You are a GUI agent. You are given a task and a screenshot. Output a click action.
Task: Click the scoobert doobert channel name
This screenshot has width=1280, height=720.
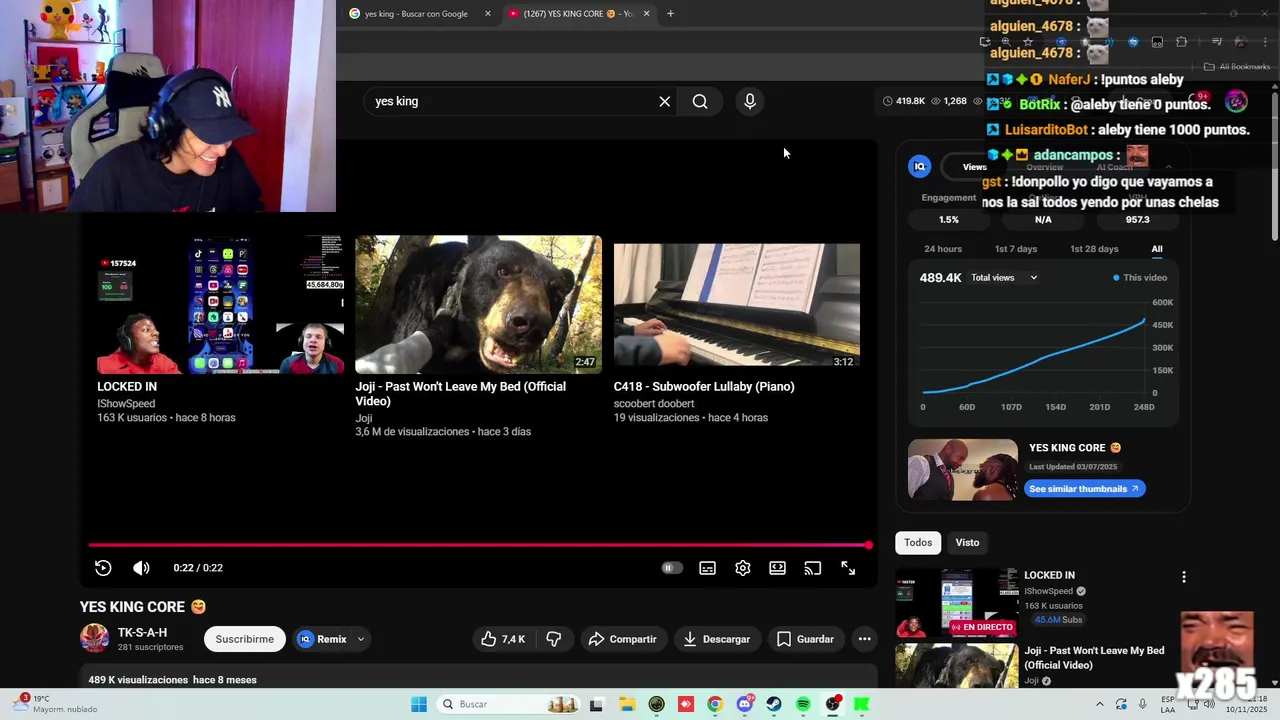pyautogui.click(x=654, y=404)
